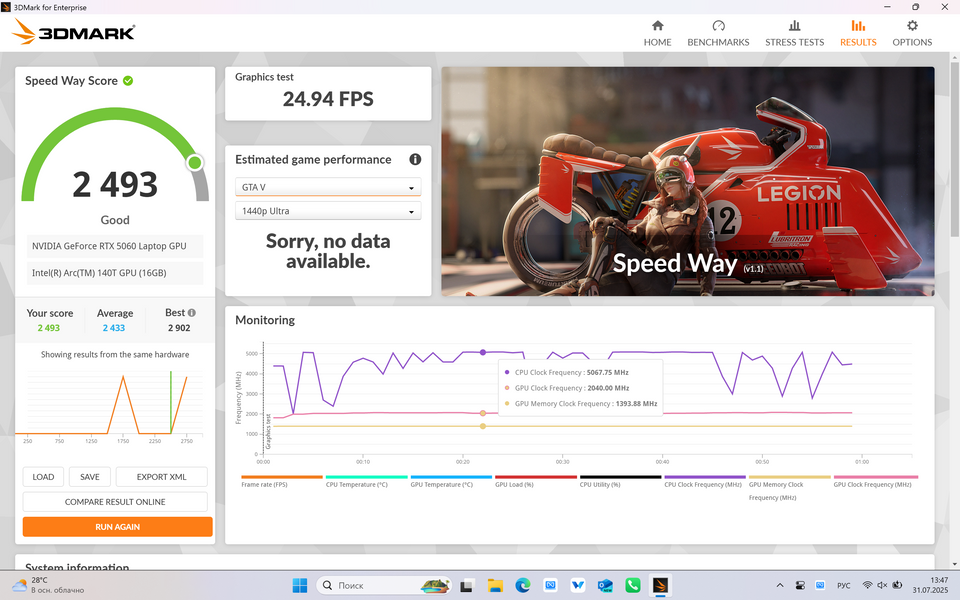This screenshot has height=600, width=960.
Task: Toggle the Frame rate (FPS) legend
Action: (x=282, y=481)
